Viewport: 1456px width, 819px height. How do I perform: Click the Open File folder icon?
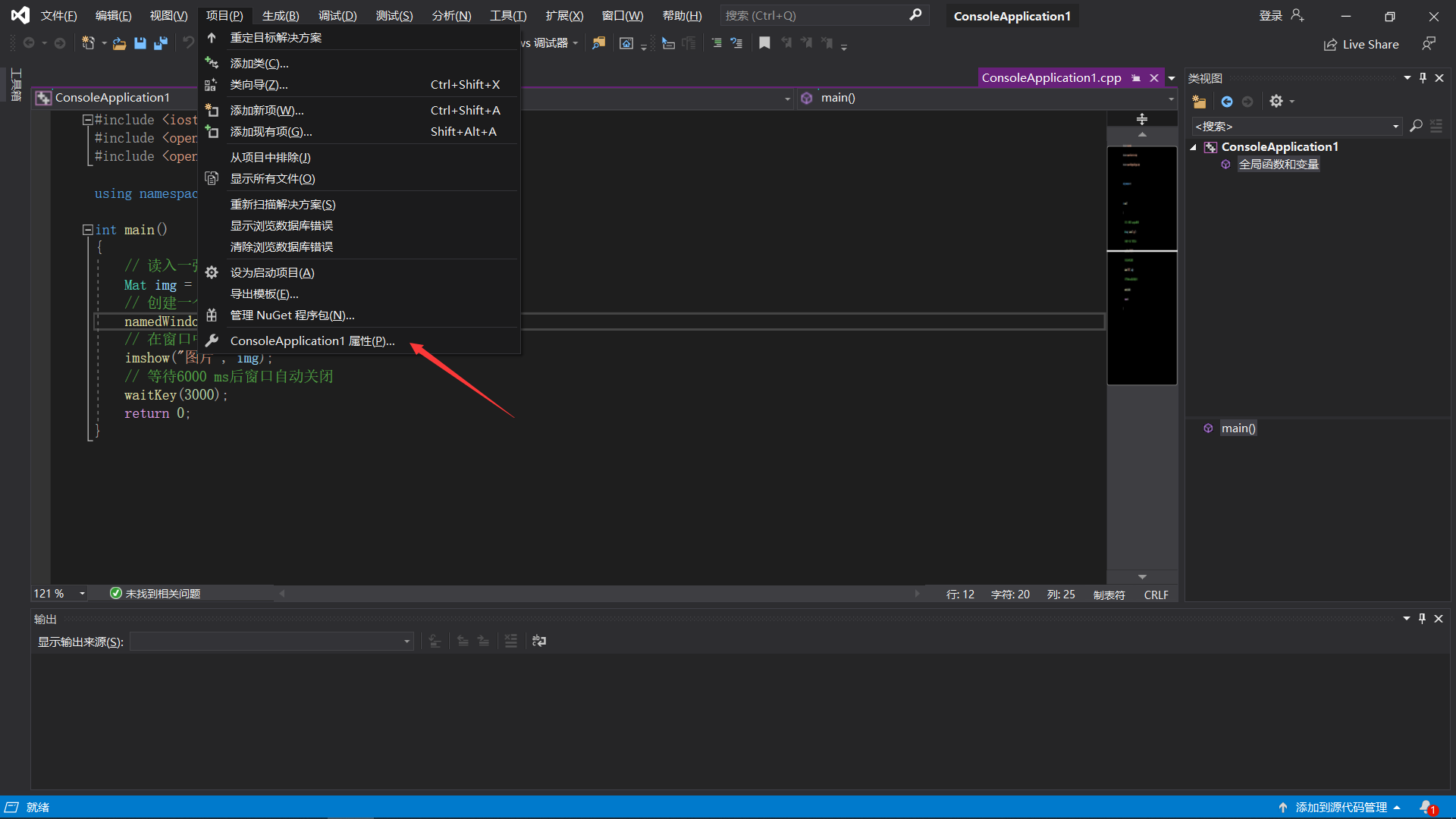[x=119, y=43]
